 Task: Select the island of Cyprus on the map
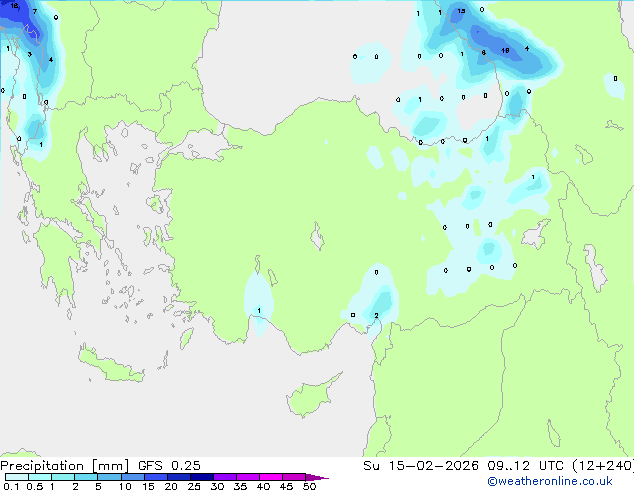pos(311,397)
